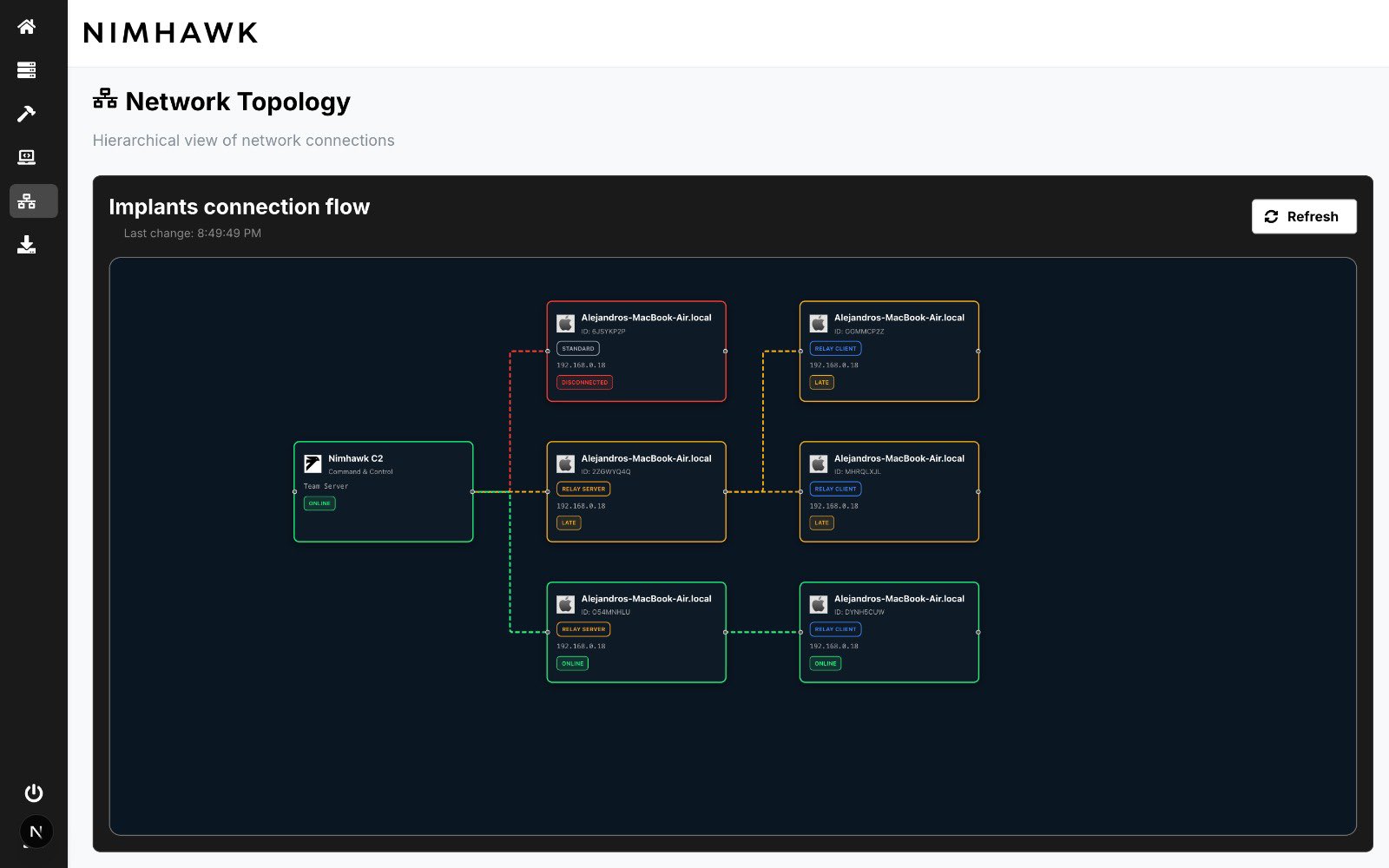Screen dimensions: 1389x868
Task: Click RELAY CLIENT badge on node MHRQLXJL
Action: click(835, 489)
